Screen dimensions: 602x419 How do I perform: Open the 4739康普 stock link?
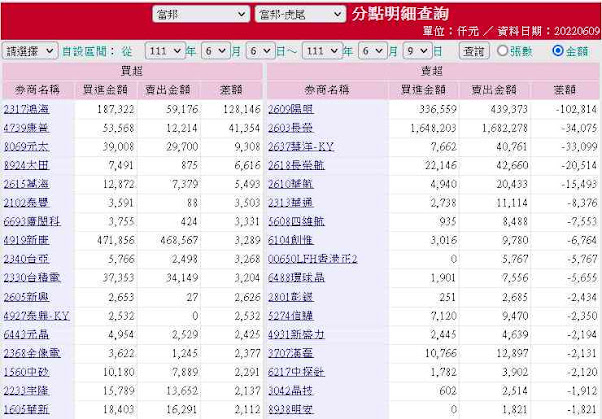tap(26, 128)
